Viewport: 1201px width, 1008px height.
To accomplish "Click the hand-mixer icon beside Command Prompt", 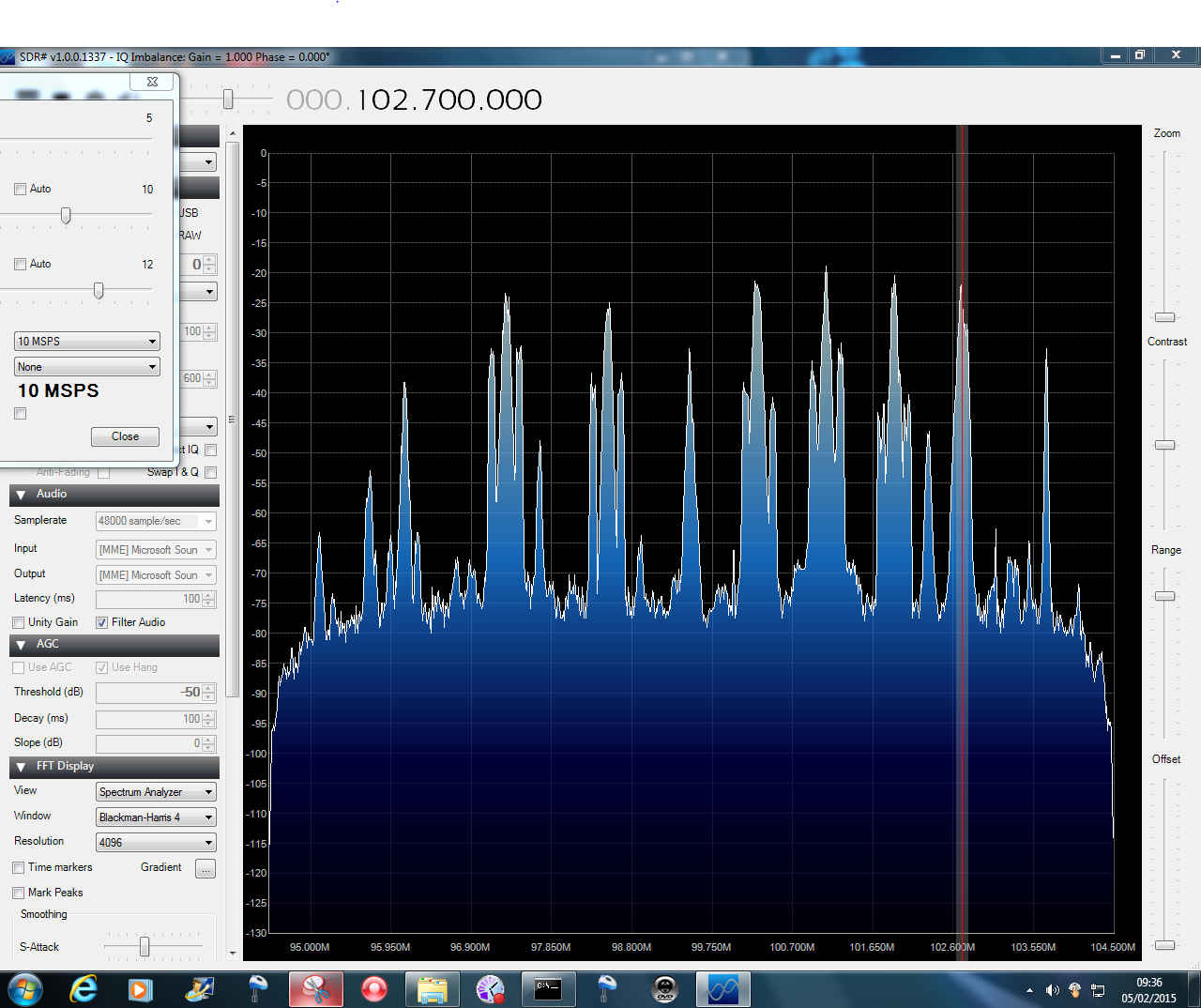I will point(607,989).
